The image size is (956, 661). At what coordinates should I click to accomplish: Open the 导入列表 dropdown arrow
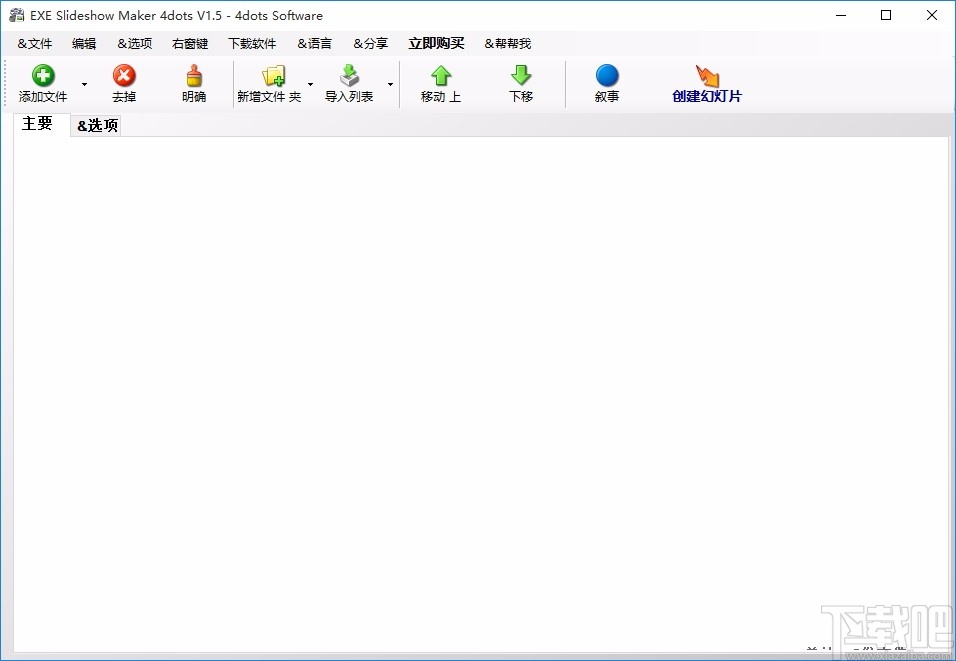pyautogui.click(x=390, y=86)
